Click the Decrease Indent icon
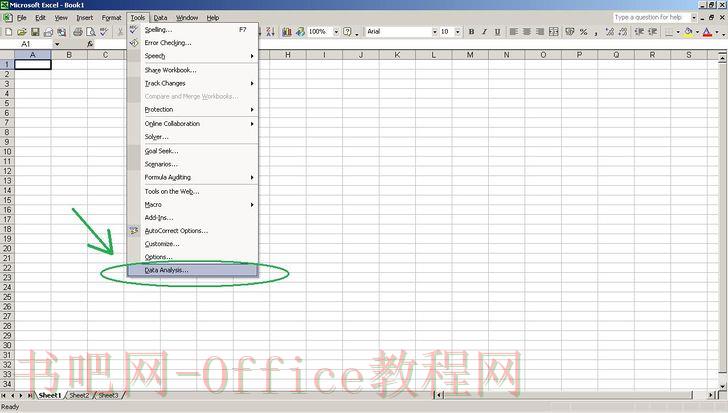Image resolution: width=728 pixels, height=413 pixels. 639,32
